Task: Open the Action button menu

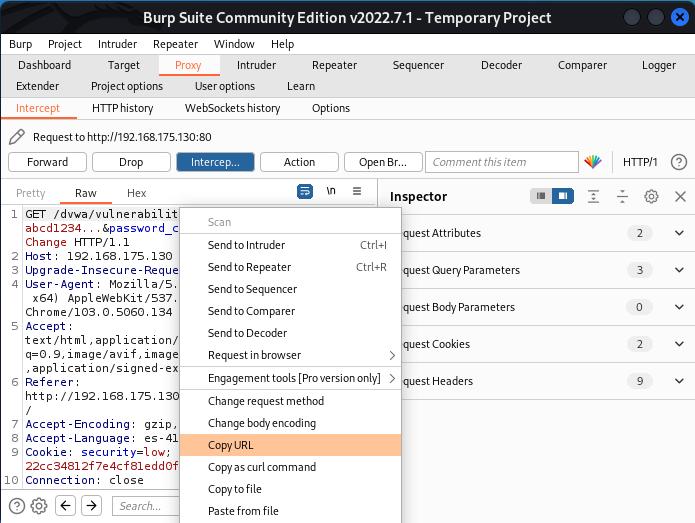Action: [299, 162]
